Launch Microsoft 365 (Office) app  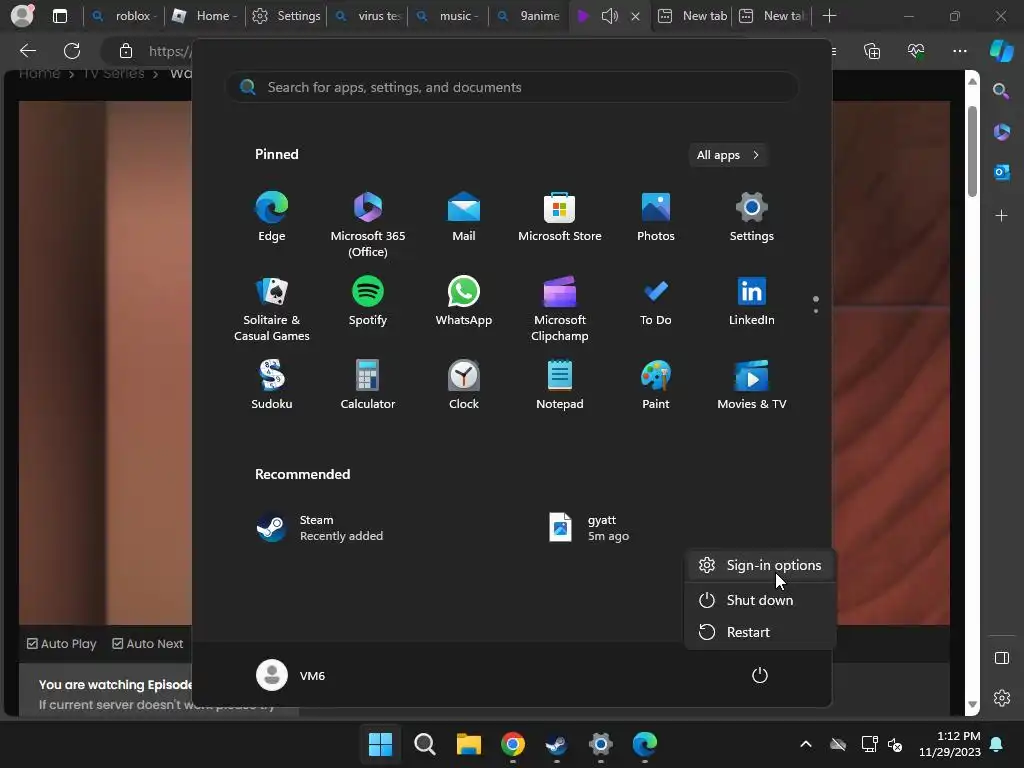(368, 225)
